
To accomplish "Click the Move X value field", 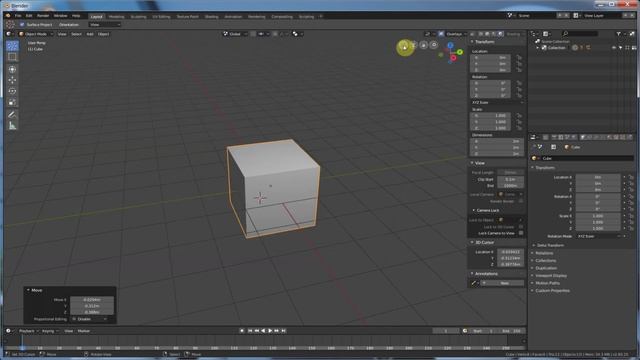I will click(x=92, y=300).
